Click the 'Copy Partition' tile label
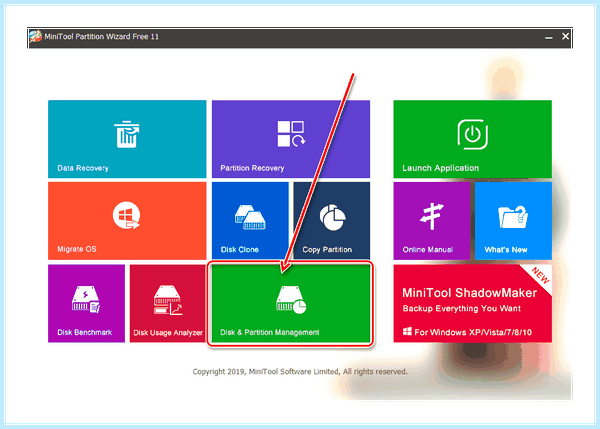 point(327,250)
